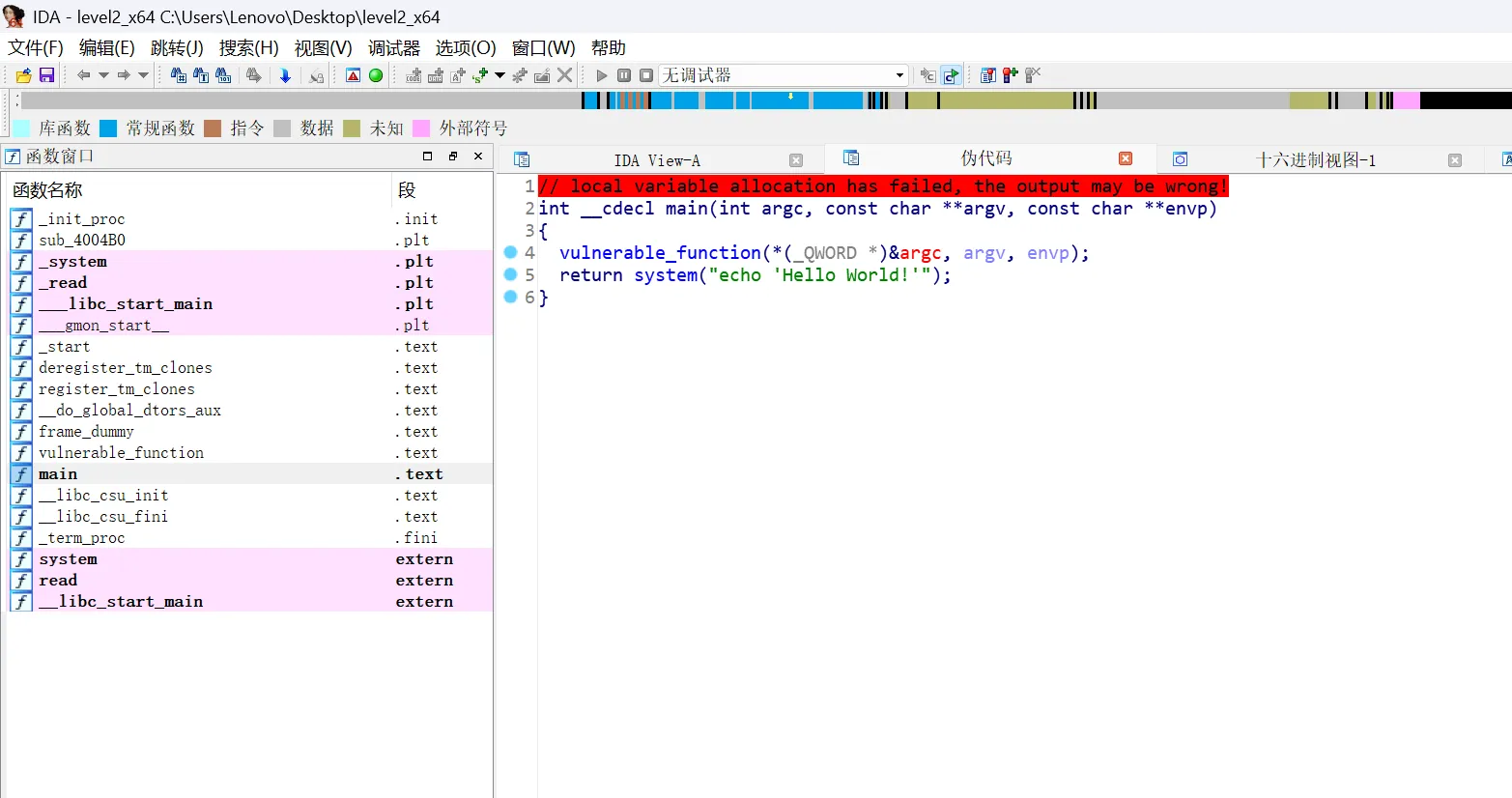The height and width of the screenshot is (798, 1512).
Task: Click the blue down arrow icon
Action: tap(285, 75)
